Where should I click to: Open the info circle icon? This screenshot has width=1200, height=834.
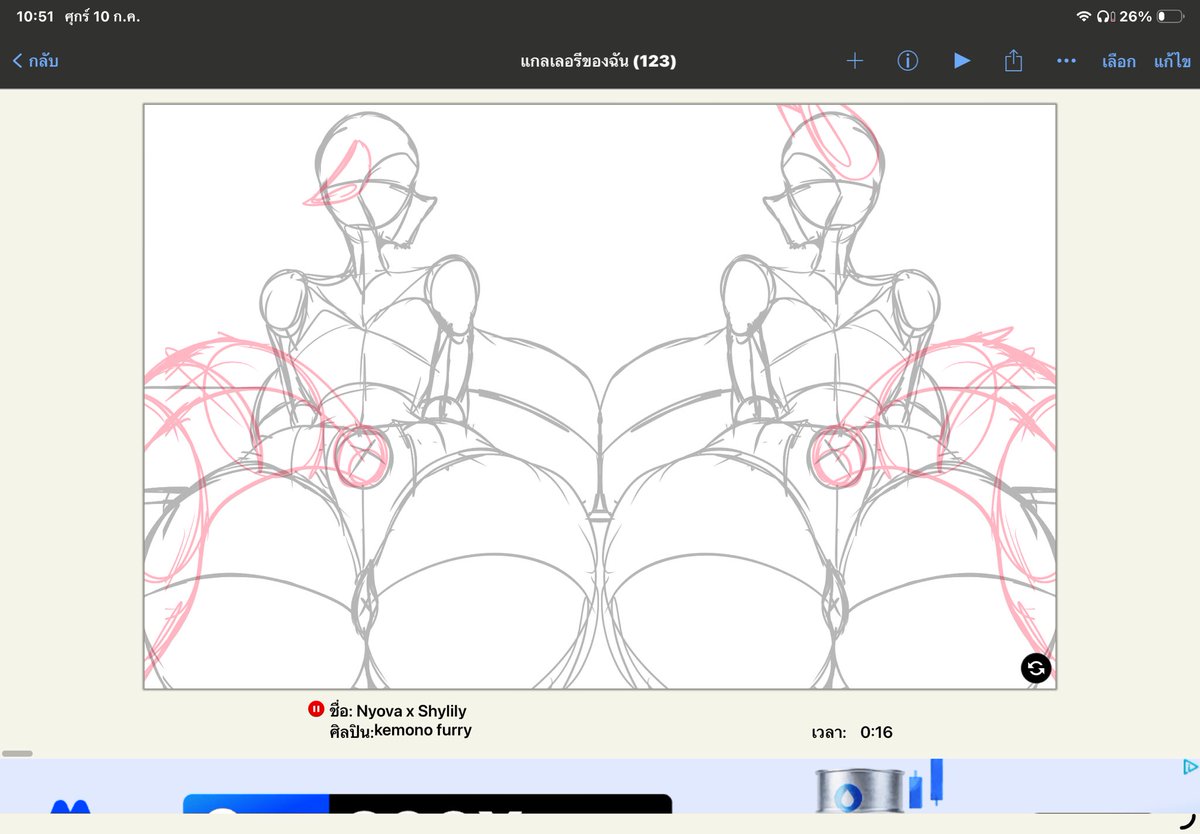pyautogui.click(x=908, y=61)
